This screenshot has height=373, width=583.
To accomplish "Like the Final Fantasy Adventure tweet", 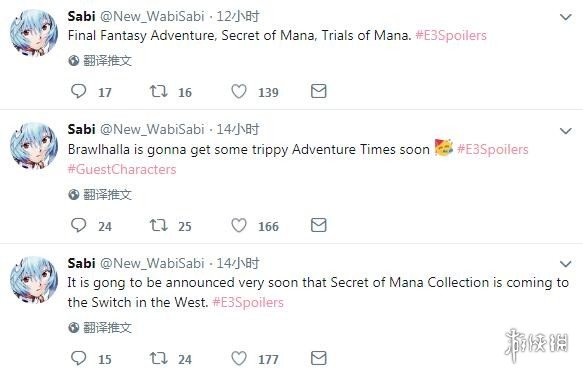I will pyautogui.click(x=239, y=91).
